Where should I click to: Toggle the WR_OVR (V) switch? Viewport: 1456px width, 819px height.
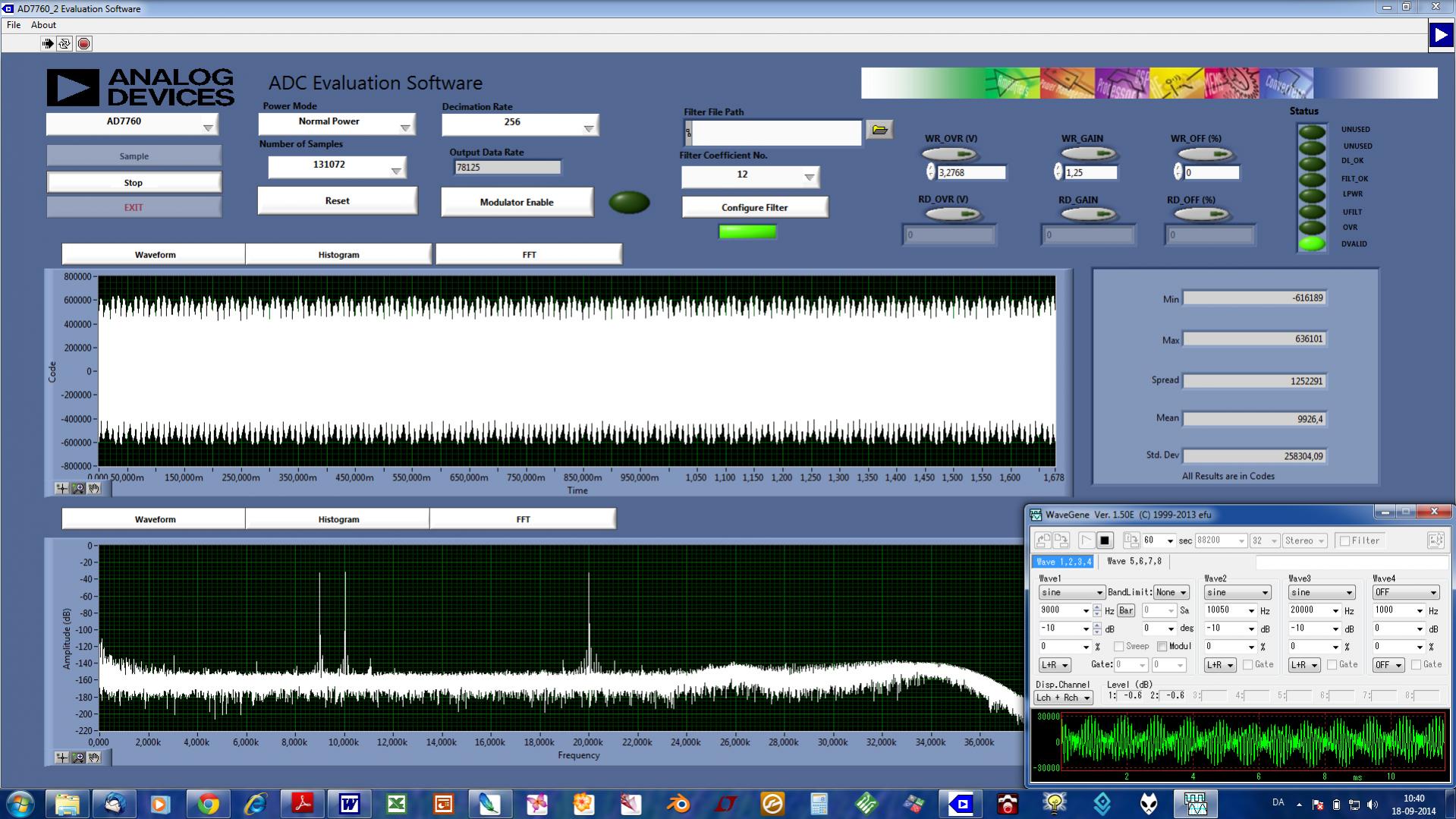coord(950,154)
